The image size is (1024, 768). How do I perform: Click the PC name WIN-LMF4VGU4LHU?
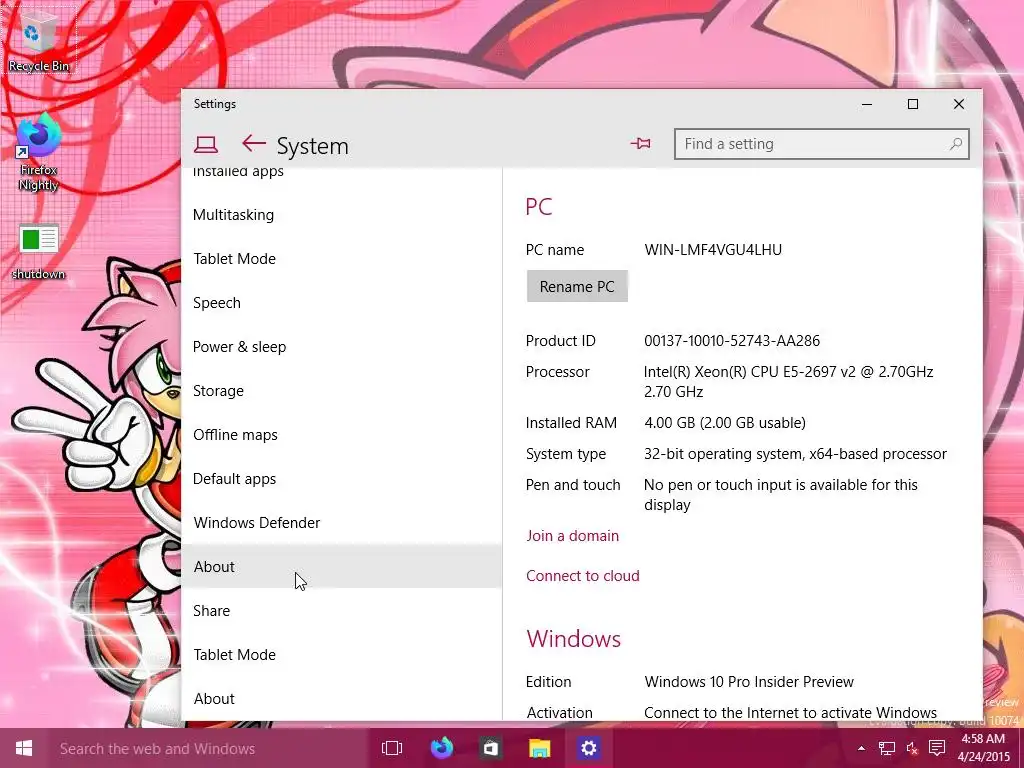pos(712,249)
